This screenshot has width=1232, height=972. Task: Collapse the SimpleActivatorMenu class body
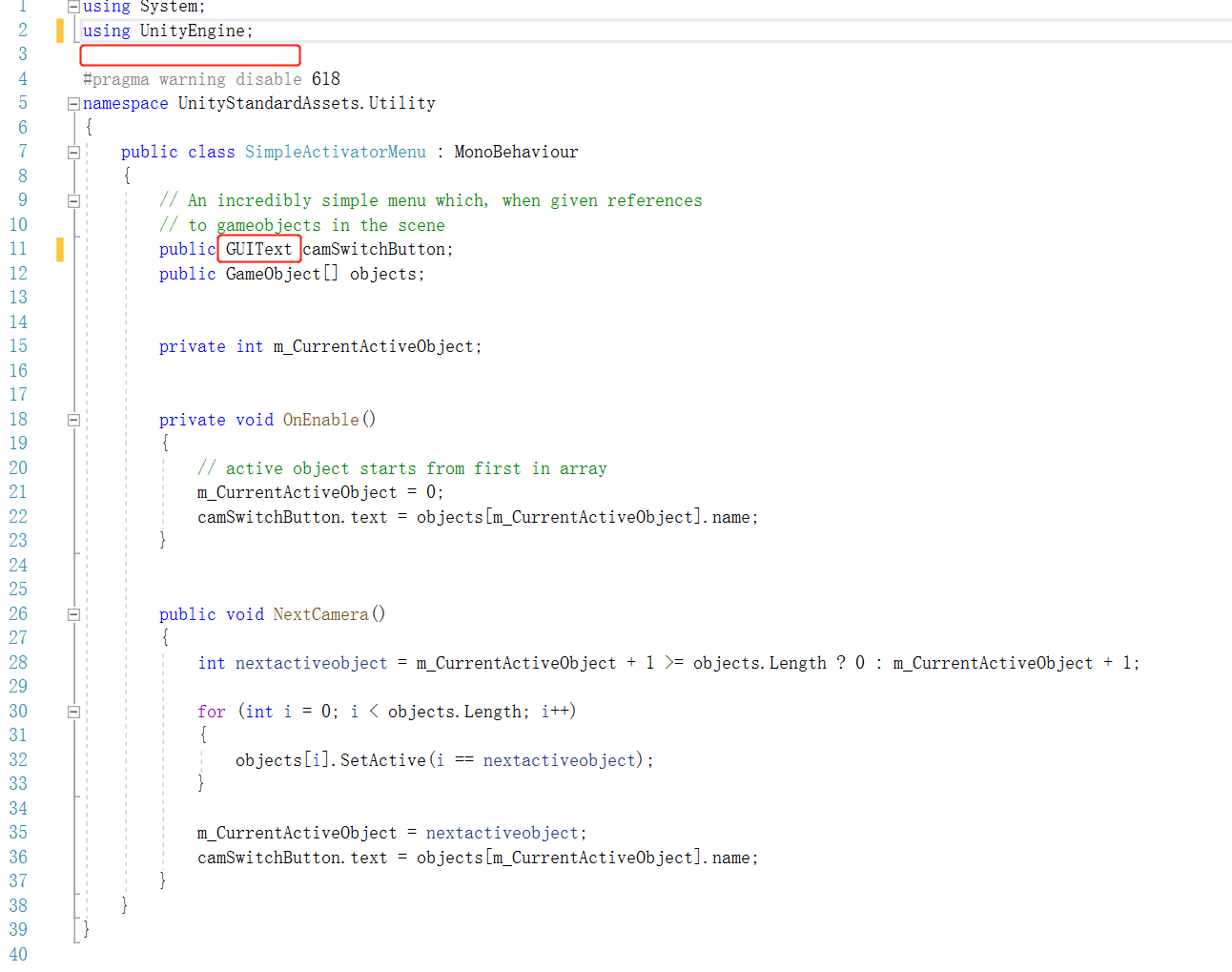[x=72, y=151]
